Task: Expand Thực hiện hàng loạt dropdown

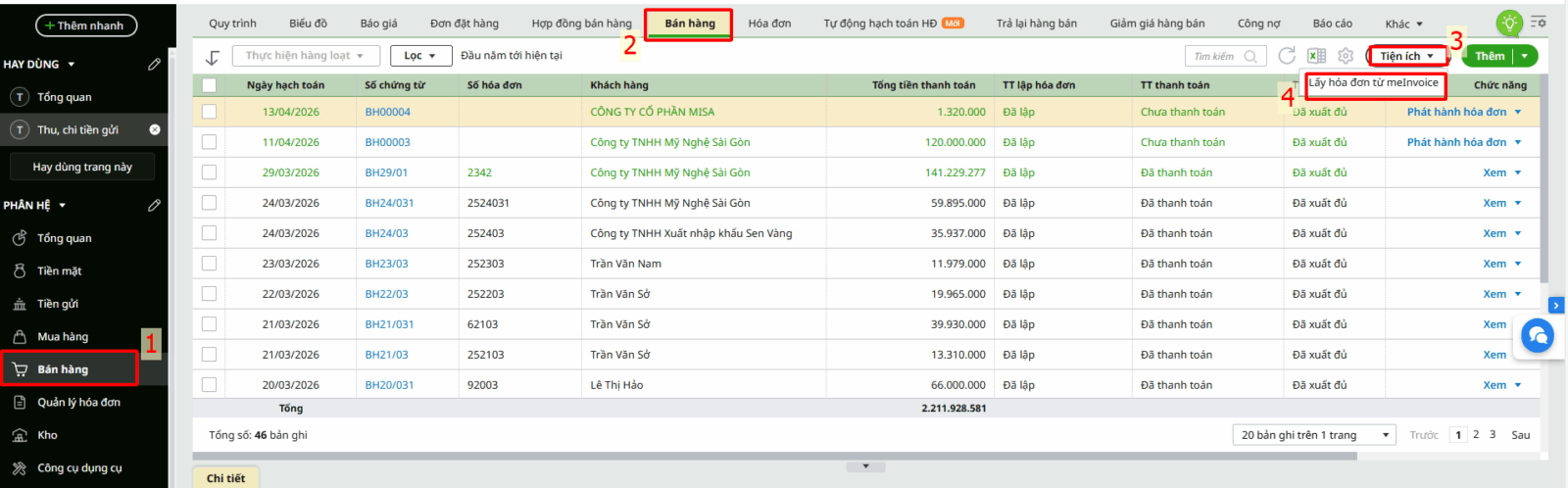Action: [x=306, y=56]
